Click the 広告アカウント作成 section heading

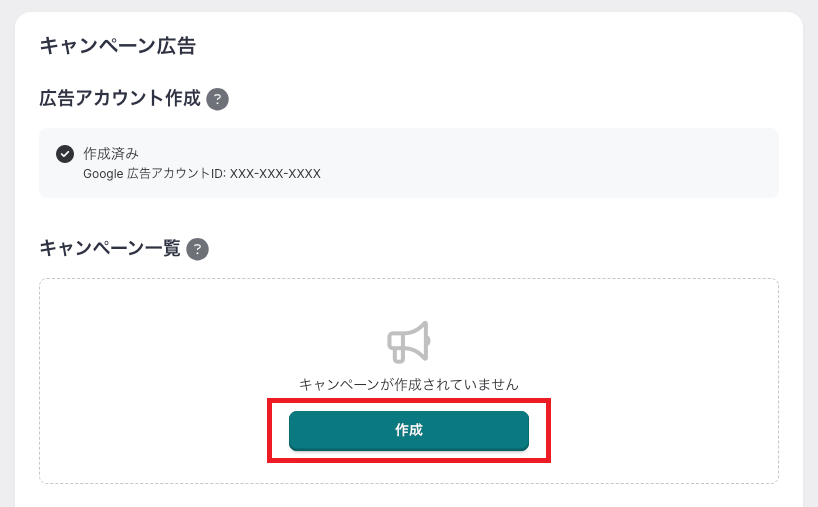tap(120, 99)
